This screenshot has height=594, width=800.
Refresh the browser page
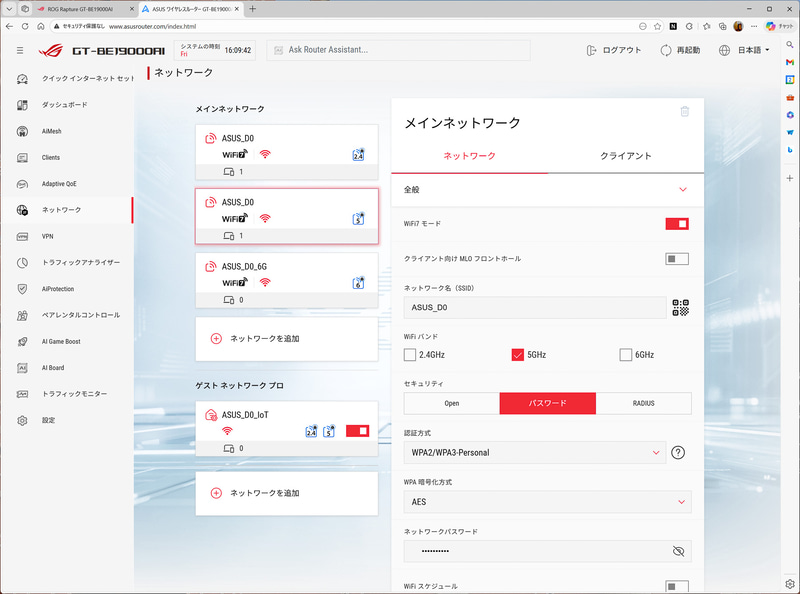coord(24,26)
